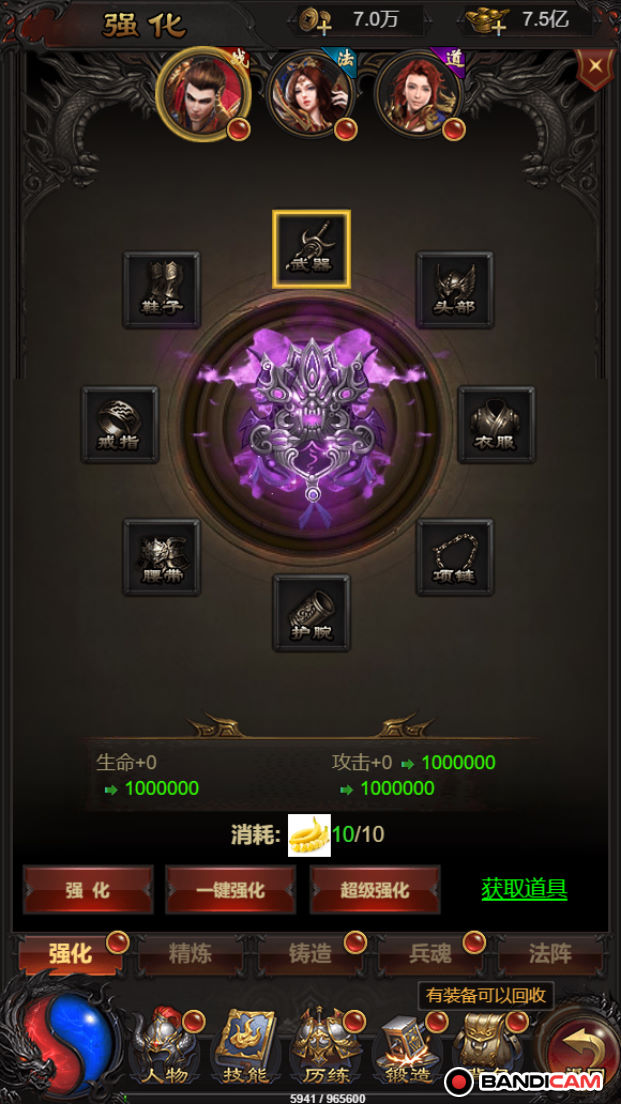This screenshot has width=621, height=1104.
Task: Select the 鞋子 boots slot icon
Action: (162, 290)
